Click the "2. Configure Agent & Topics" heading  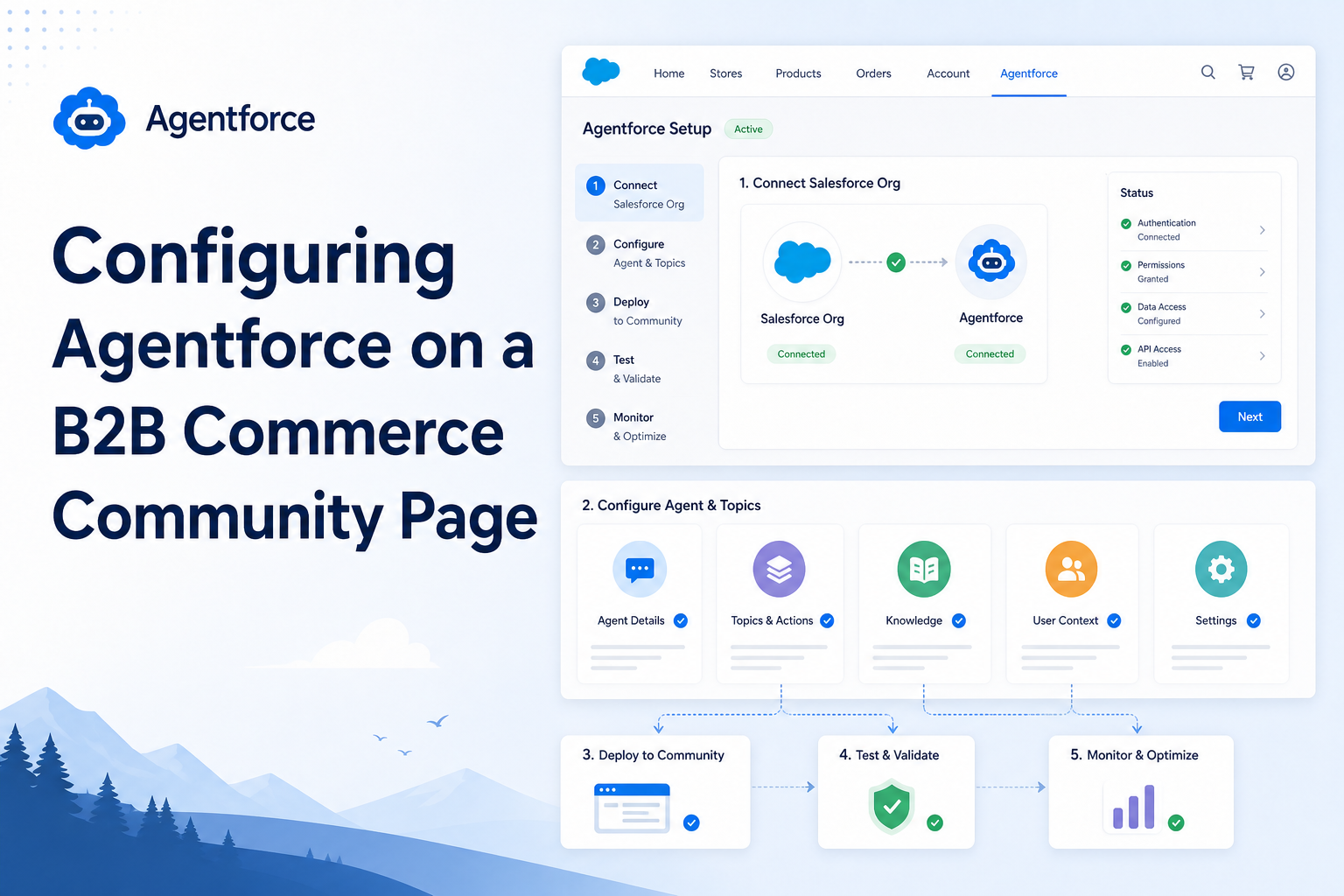coord(671,506)
